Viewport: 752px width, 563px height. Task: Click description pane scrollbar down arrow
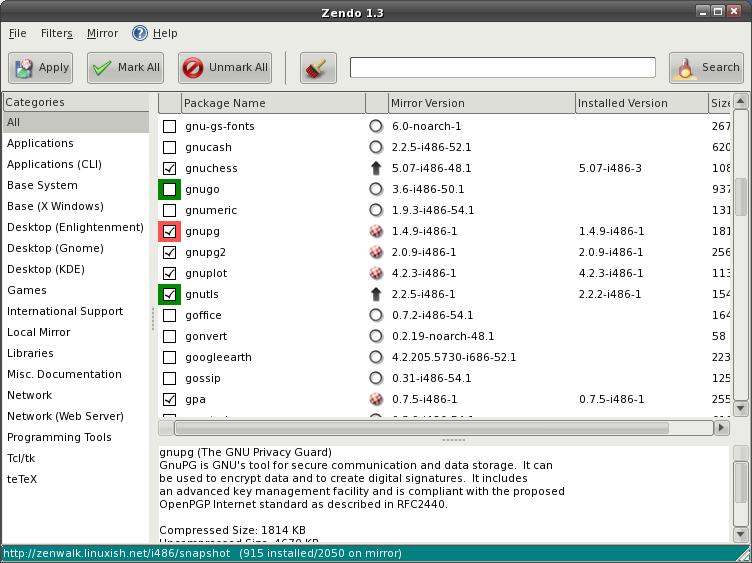740,534
